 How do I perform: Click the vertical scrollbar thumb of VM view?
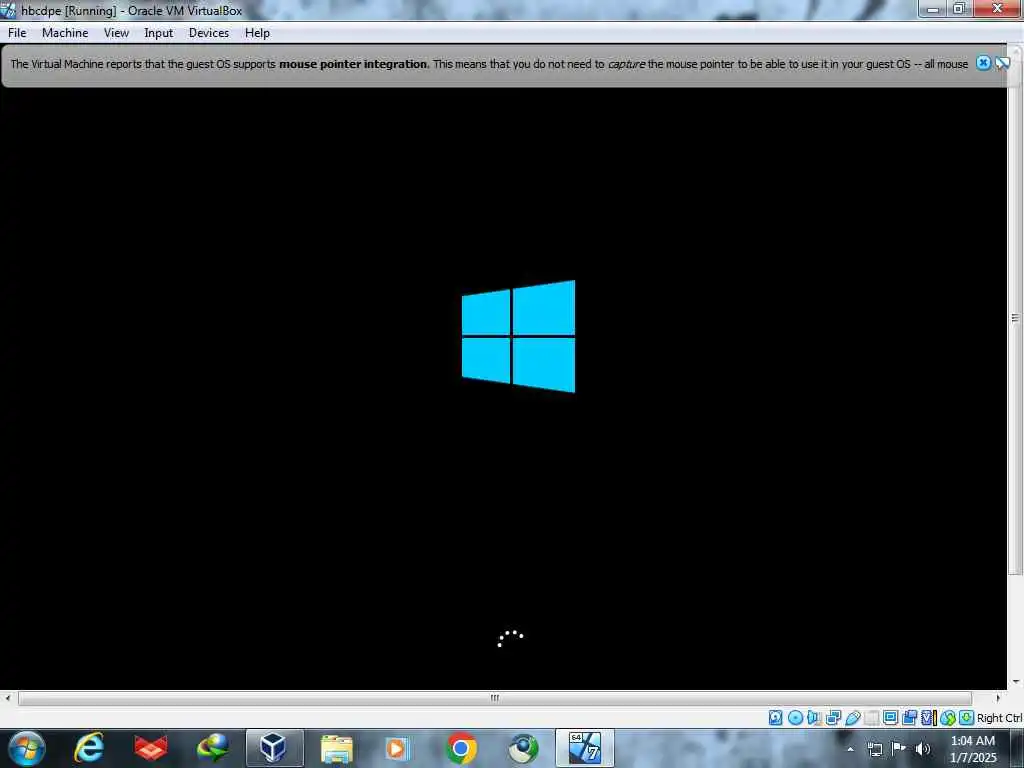[x=1015, y=317]
